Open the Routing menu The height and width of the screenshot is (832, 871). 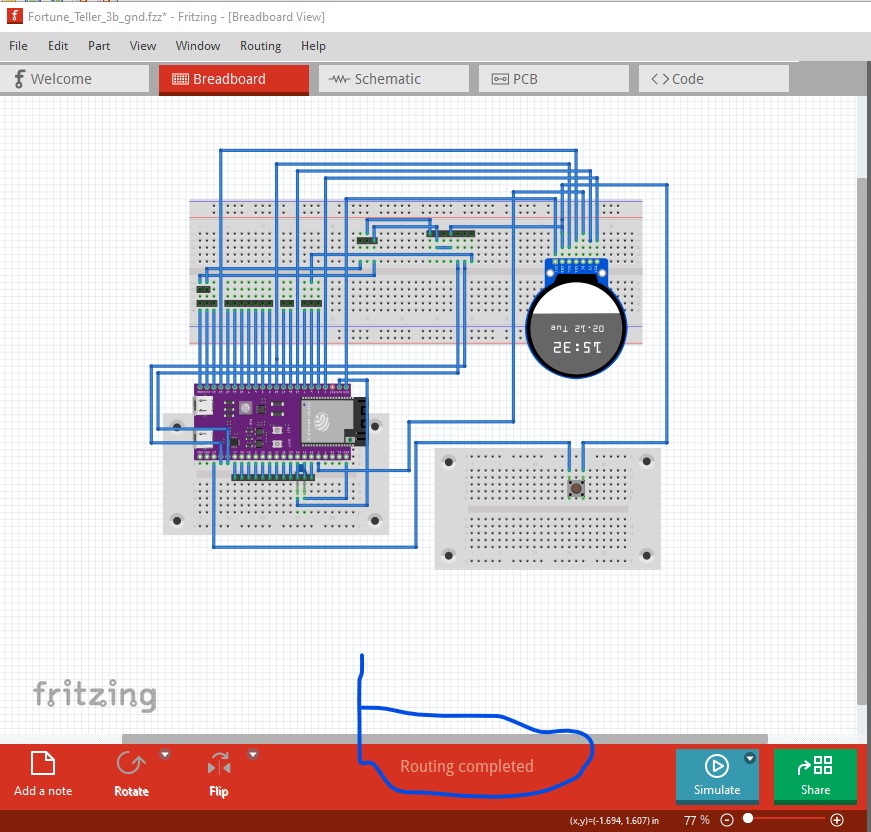point(260,46)
